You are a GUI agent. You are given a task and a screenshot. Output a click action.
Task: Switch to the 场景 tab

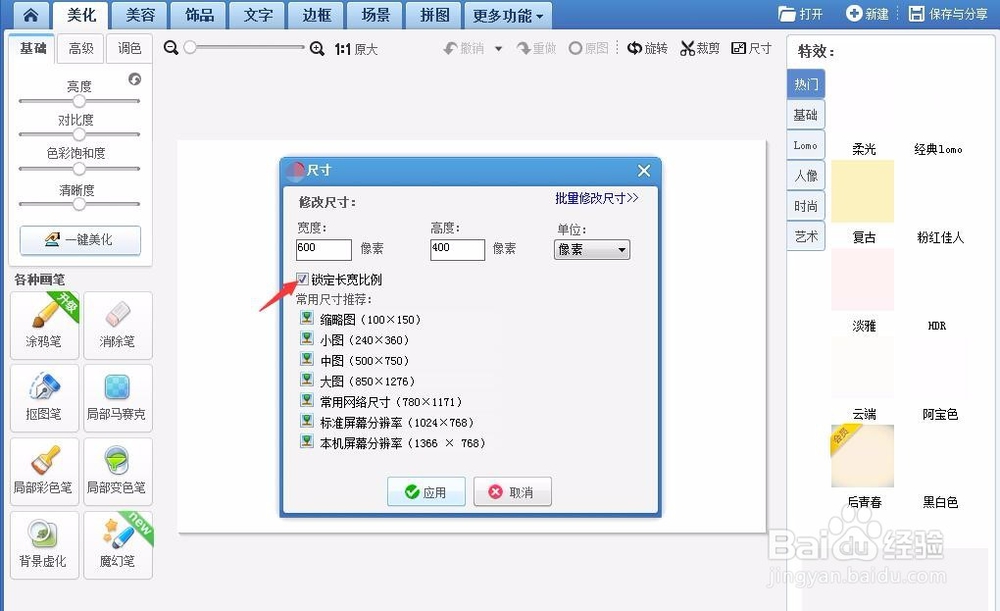(x=375, y=15)
